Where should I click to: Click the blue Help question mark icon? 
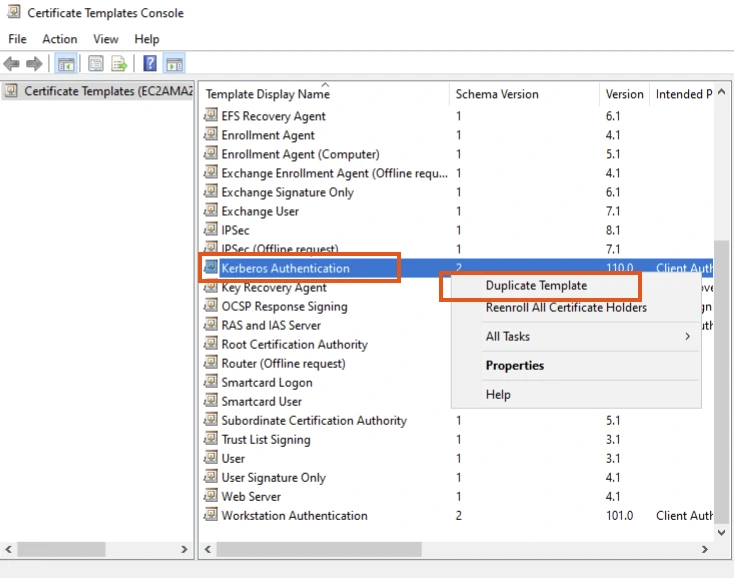(149, 64)
